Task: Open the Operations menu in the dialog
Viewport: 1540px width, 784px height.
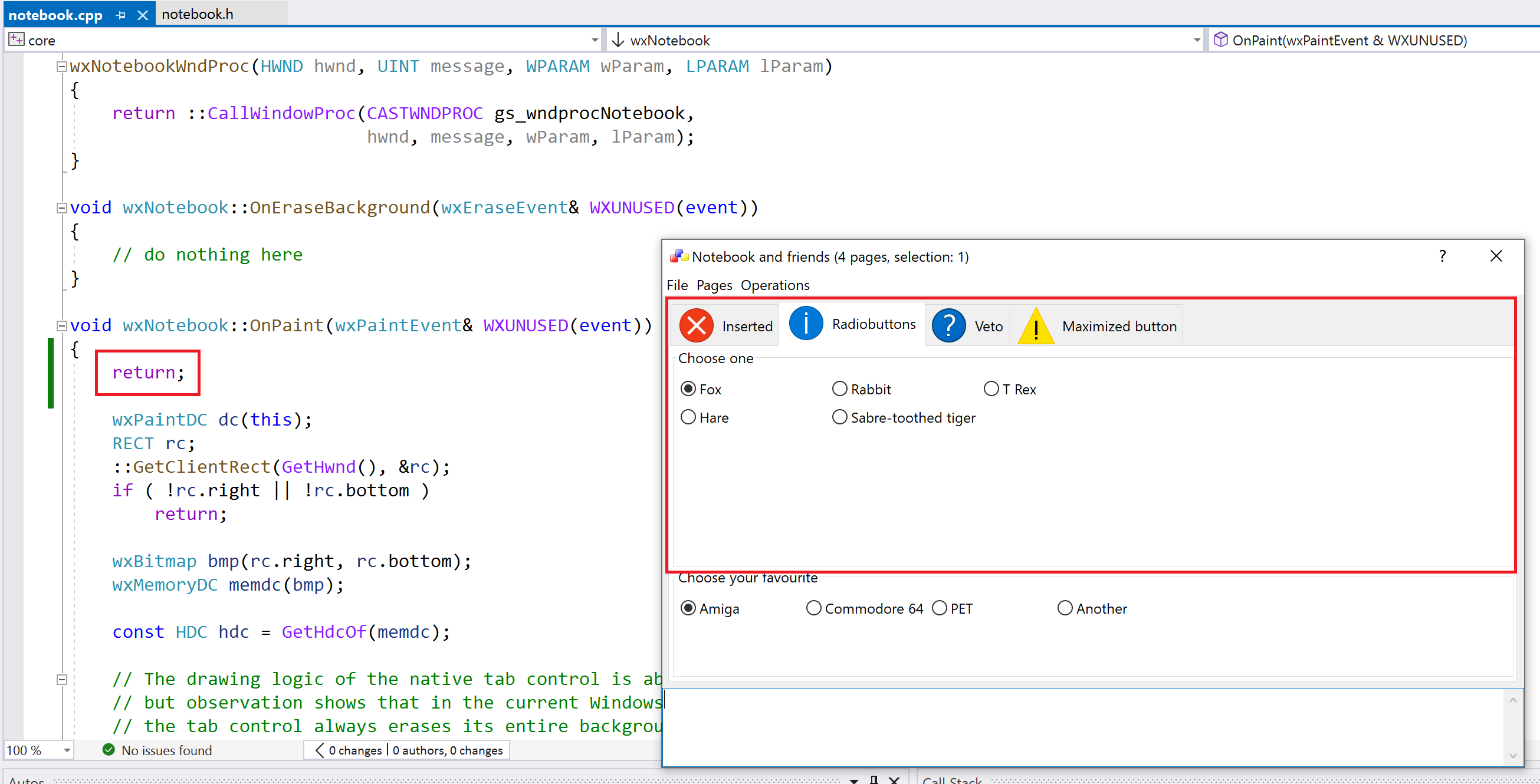Action: 775,285
